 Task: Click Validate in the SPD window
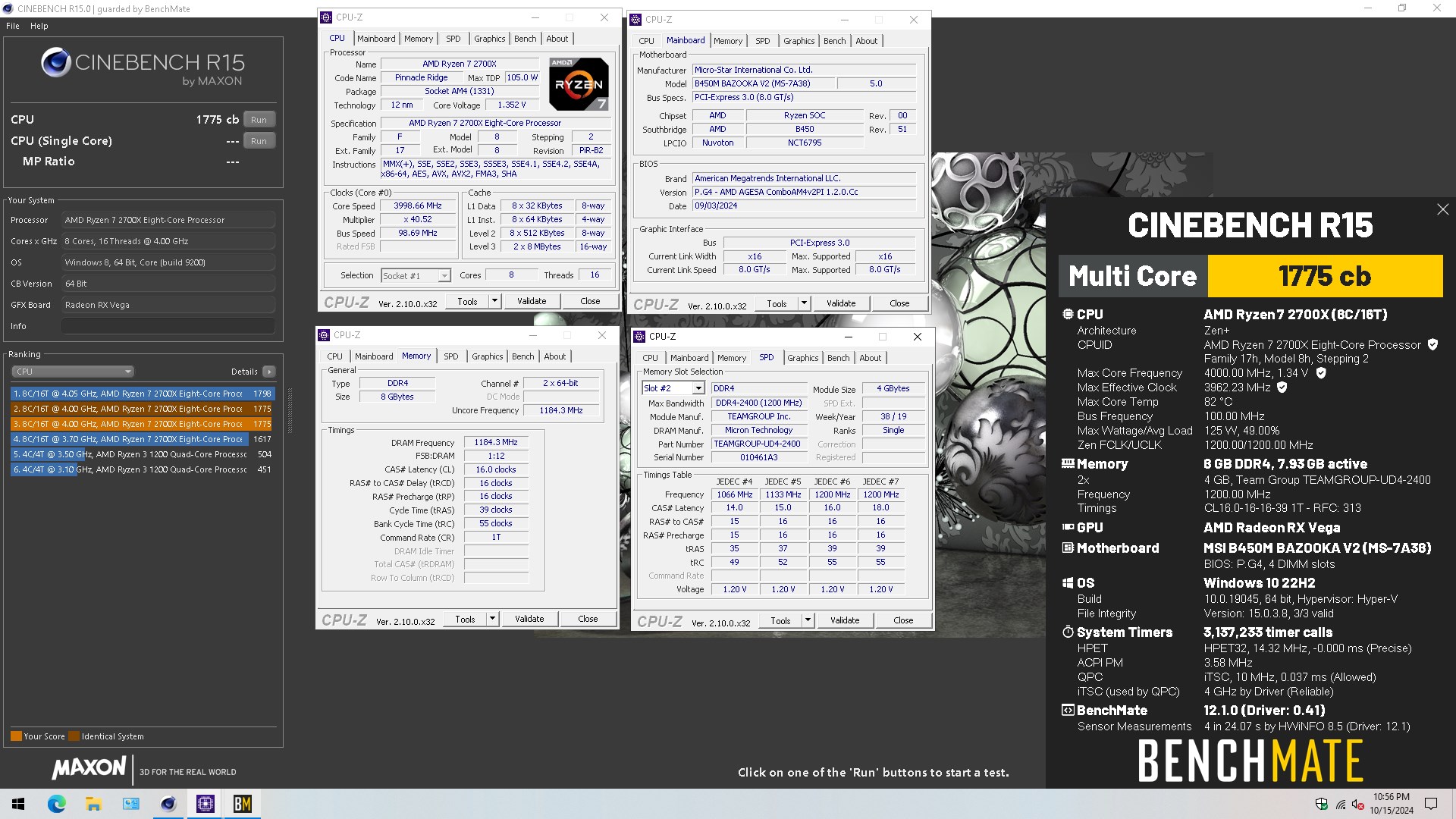[845, 620]
